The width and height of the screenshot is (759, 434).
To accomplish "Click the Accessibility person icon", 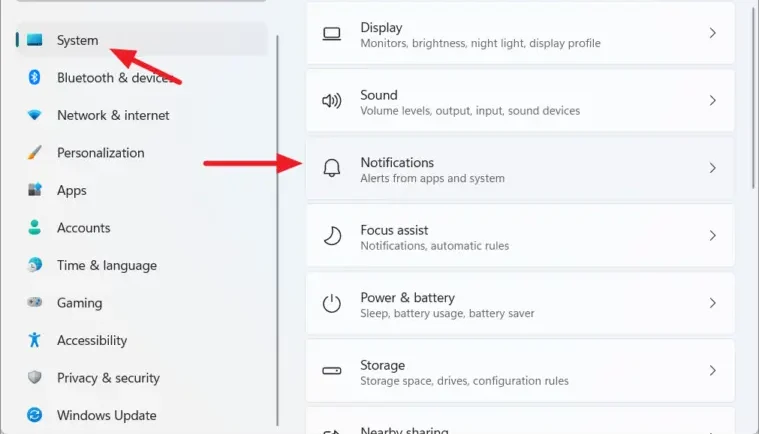I will click(x=35, y=340).
